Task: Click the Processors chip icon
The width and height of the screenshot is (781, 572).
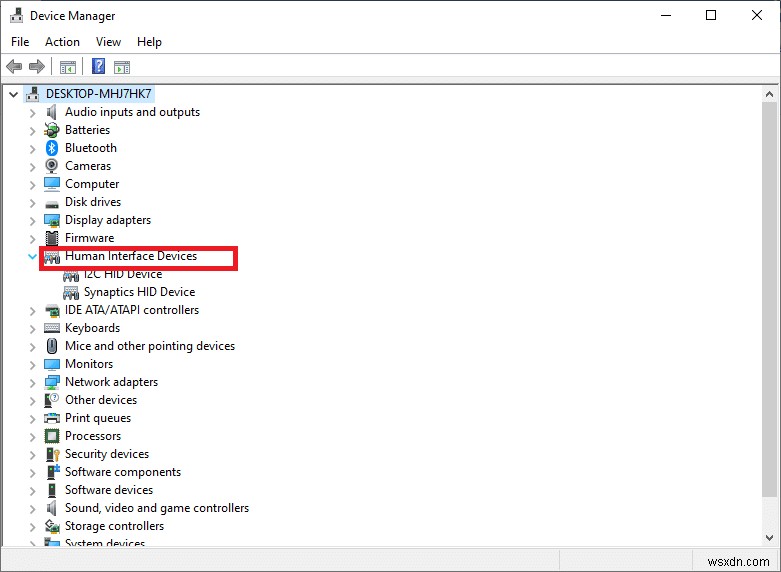Action: pos(52,436)
